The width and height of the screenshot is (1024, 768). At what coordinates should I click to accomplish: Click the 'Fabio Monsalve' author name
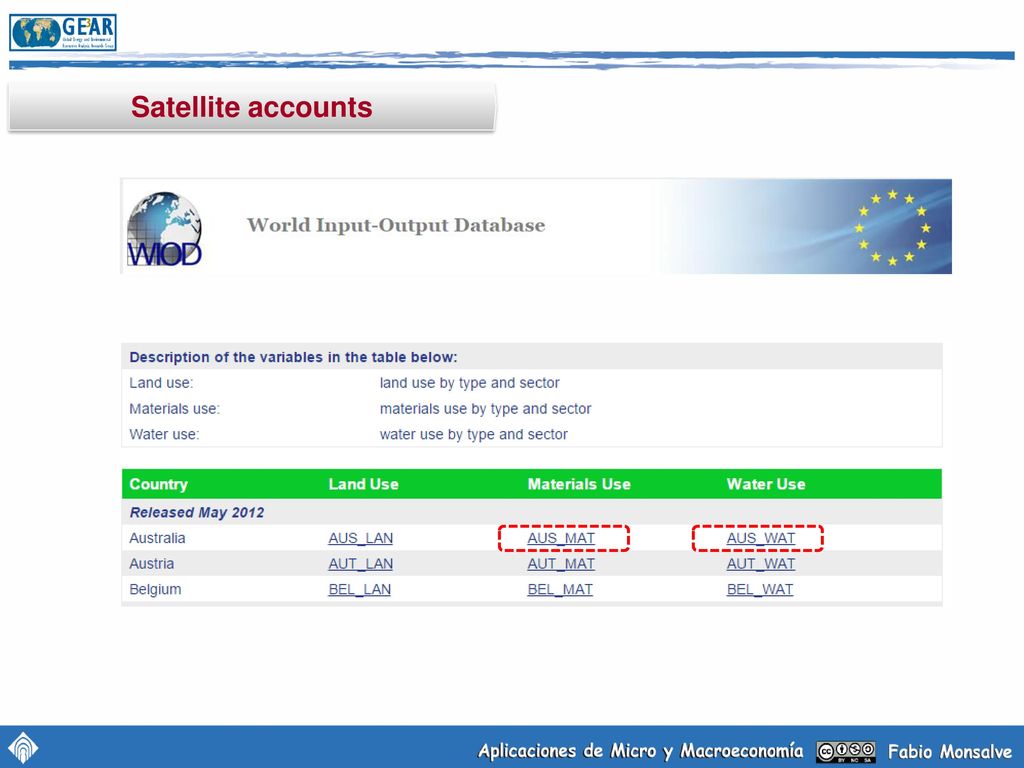pyautogui.click(x=950, y=752)
